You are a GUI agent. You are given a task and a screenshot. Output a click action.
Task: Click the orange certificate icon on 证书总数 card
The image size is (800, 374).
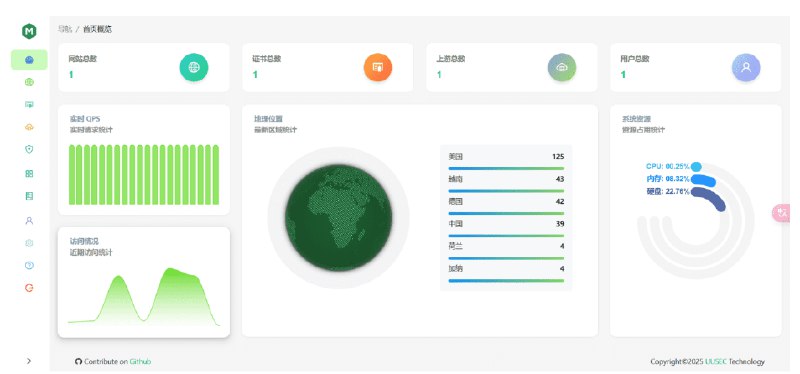tap(378, 67)
